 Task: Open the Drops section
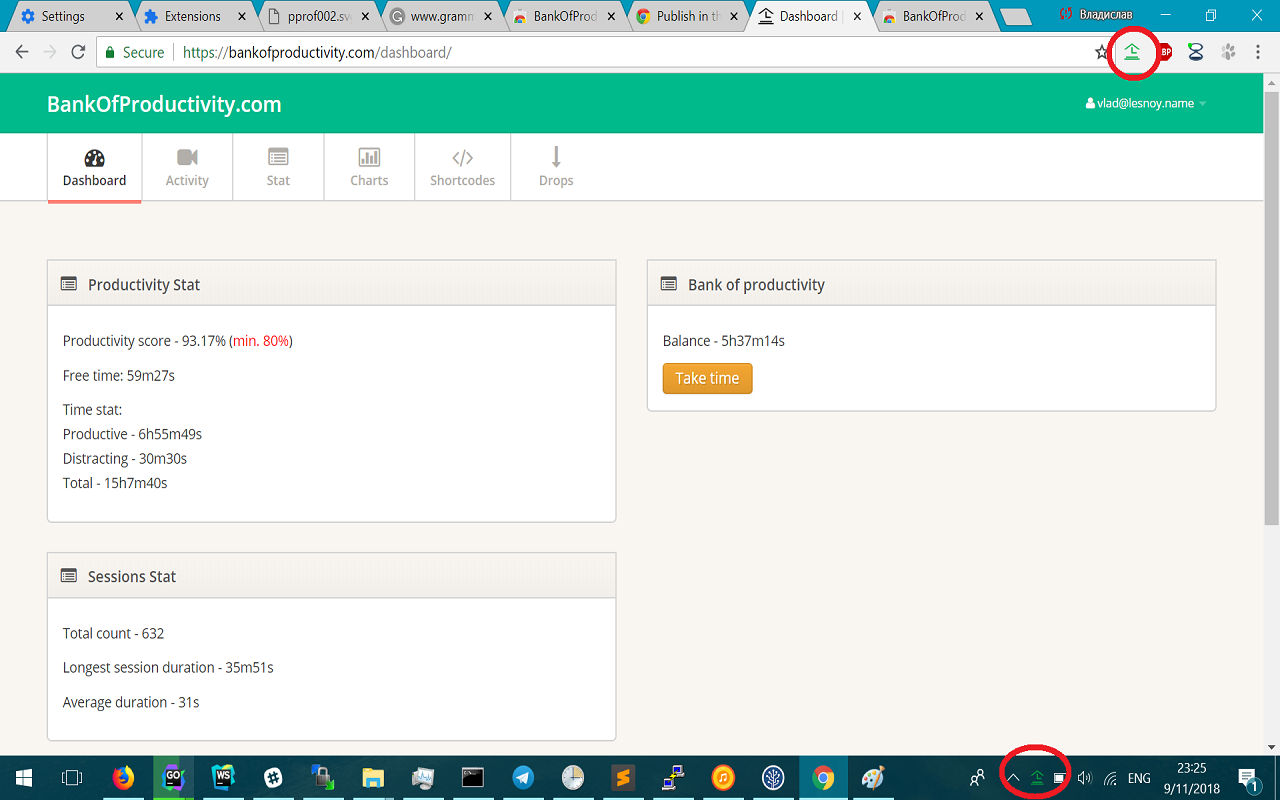point(556,168)
